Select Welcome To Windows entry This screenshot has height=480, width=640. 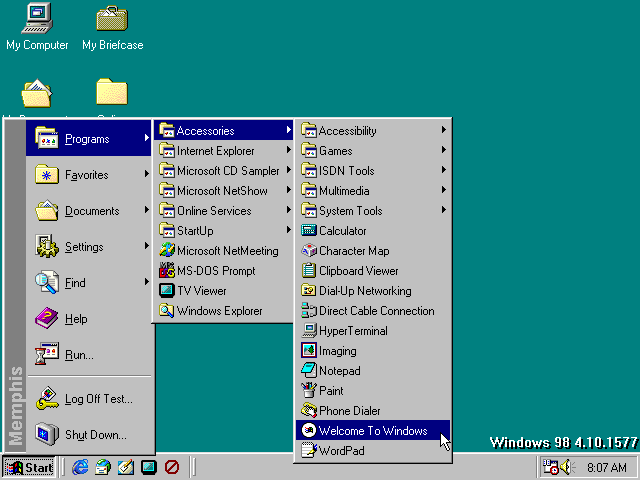coord(373,431)
